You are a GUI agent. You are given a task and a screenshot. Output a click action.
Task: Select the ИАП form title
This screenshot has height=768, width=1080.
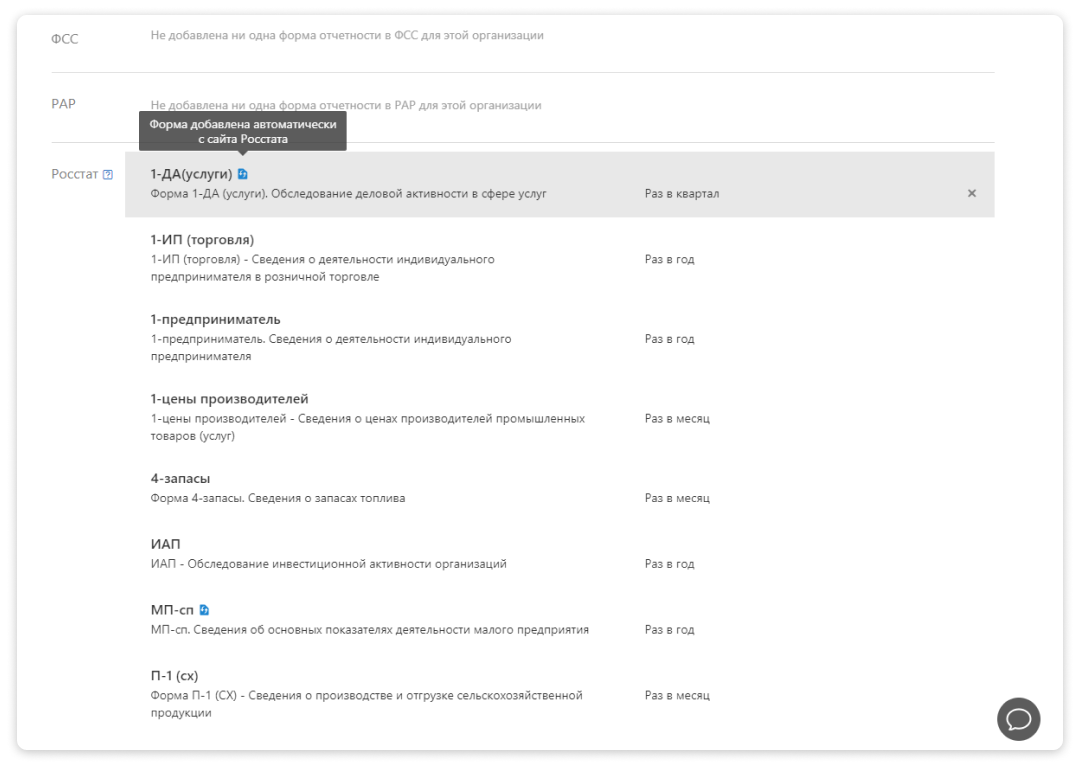[165, 544]
